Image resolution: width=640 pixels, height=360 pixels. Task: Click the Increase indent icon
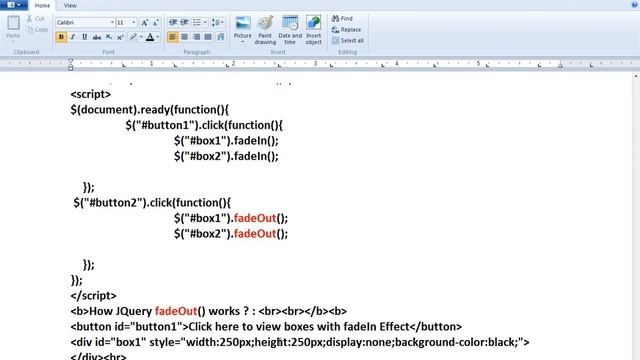point(184,22)
